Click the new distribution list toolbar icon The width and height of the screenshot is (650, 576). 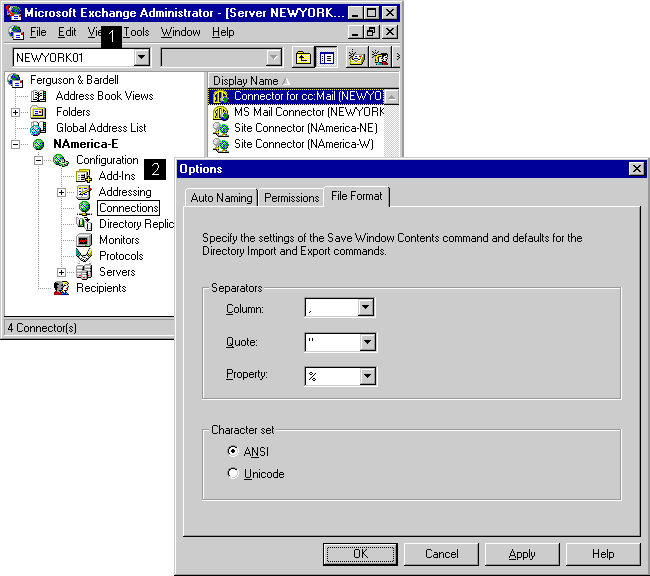[380, 58]
